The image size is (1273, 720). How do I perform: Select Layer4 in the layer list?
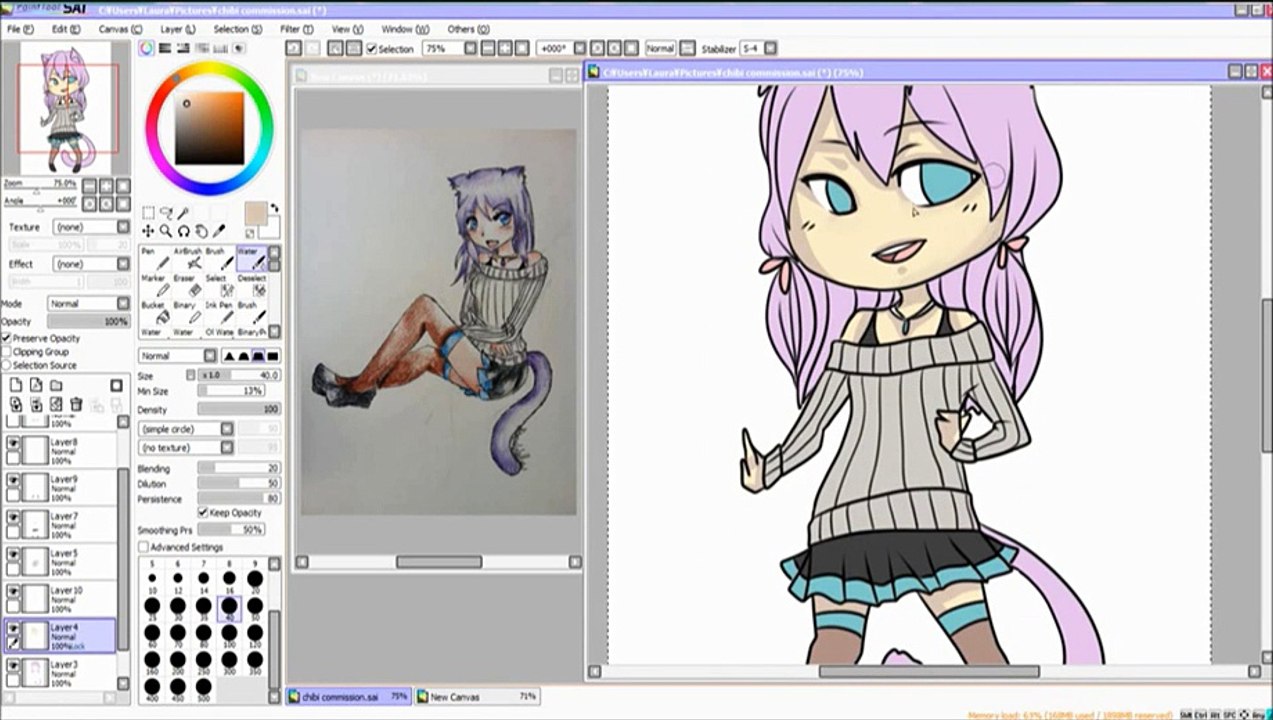tap(60, 635)
